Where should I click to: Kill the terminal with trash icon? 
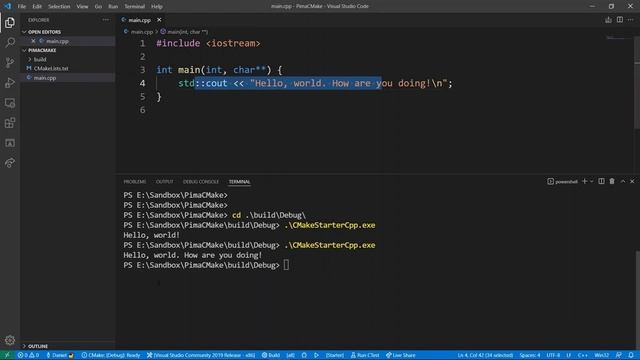click(x=612, y=181)
